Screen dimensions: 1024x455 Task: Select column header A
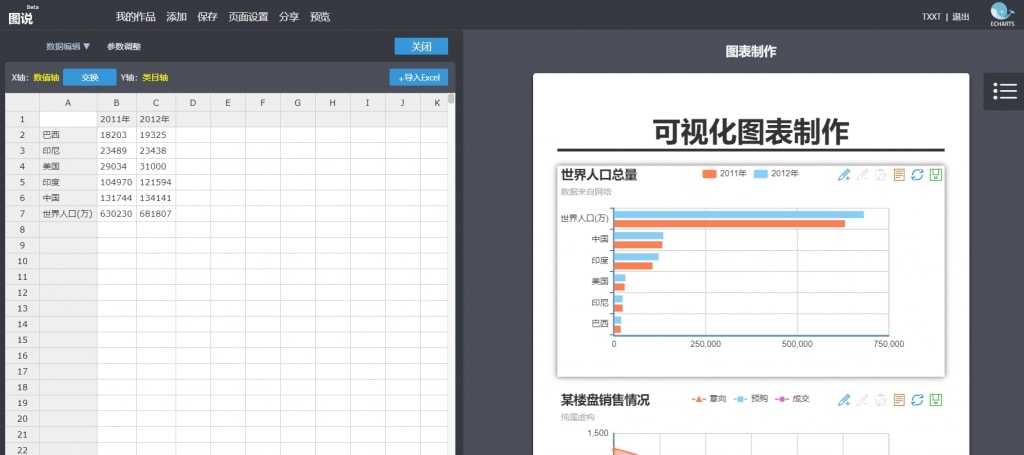click(x=68, y=102)
